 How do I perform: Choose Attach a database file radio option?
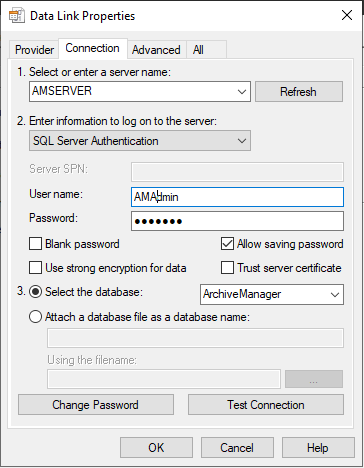(x=35, y=317)
